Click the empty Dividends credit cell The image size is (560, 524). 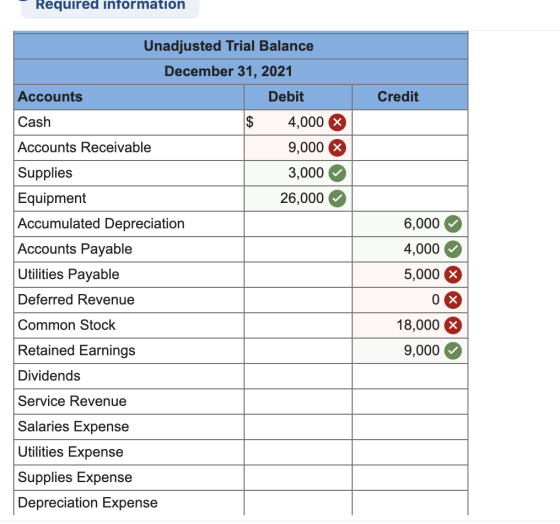pos(410,376)
